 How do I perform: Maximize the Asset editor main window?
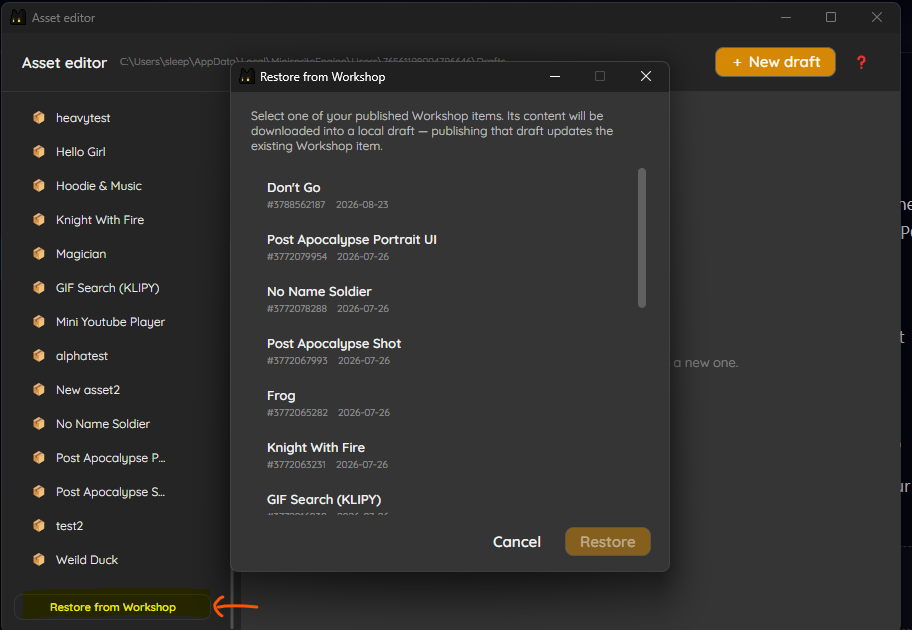point(831,17)
